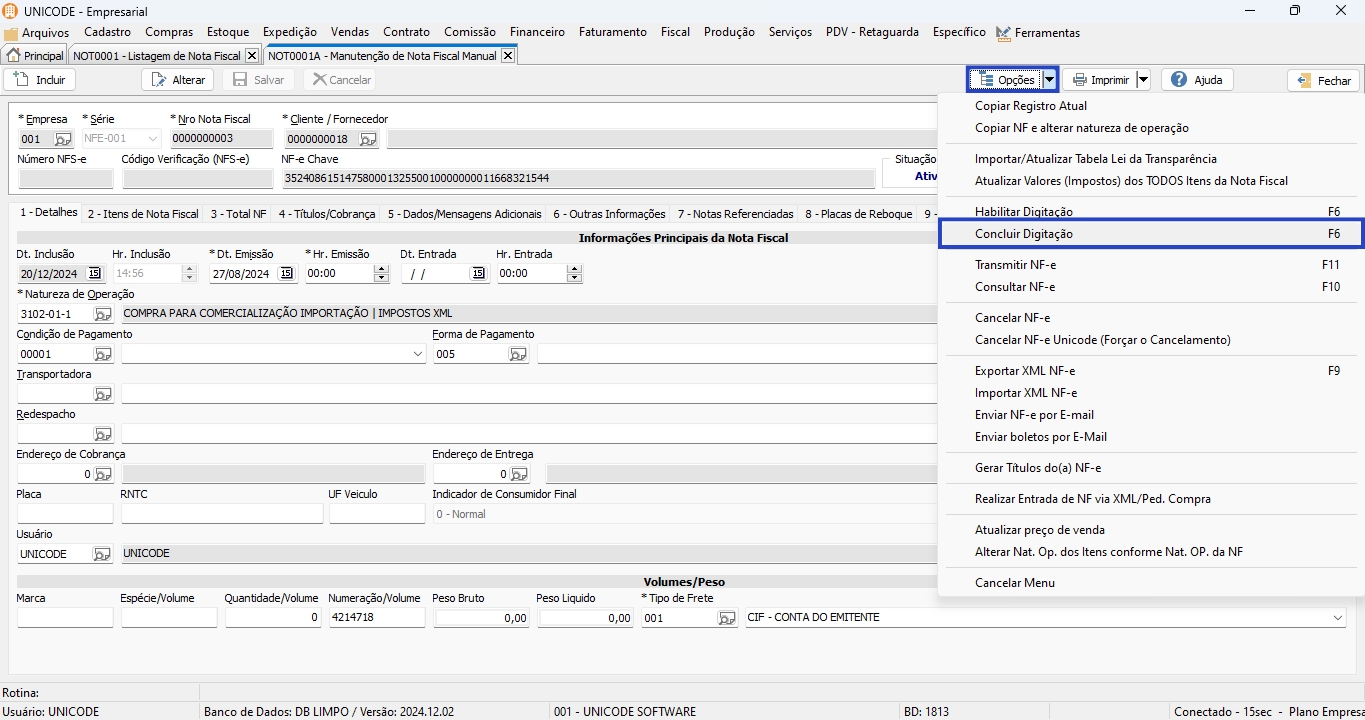Click Tipo de Frete lookup icon
Screen dimensions: 1365x720
[727, 618]
